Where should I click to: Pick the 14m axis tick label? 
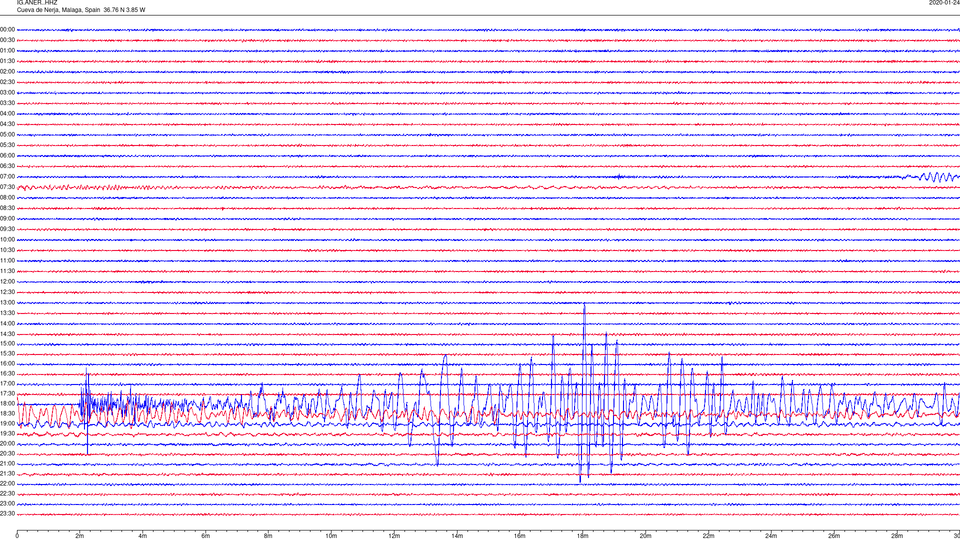457,536
